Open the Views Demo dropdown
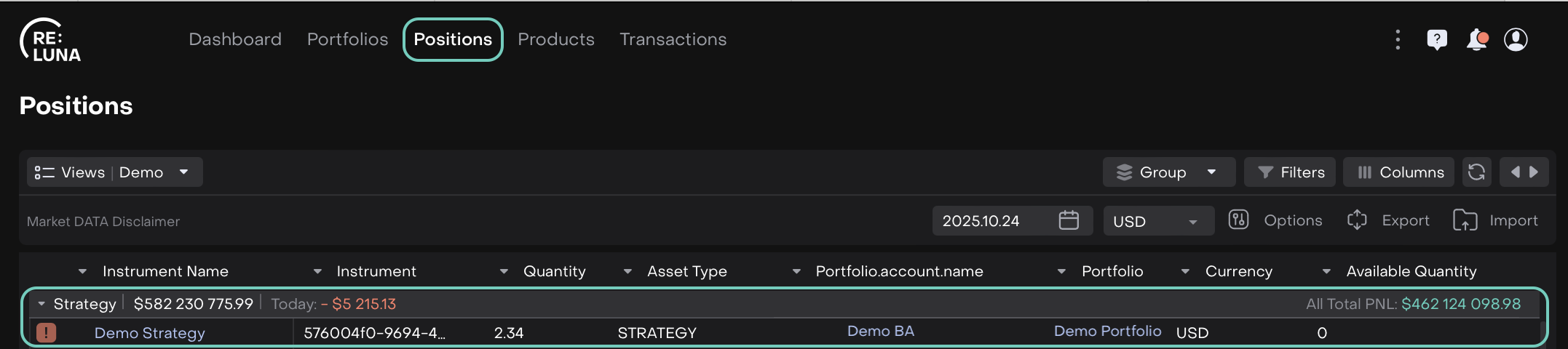The image size is (1568, 349). pos(114,172)
